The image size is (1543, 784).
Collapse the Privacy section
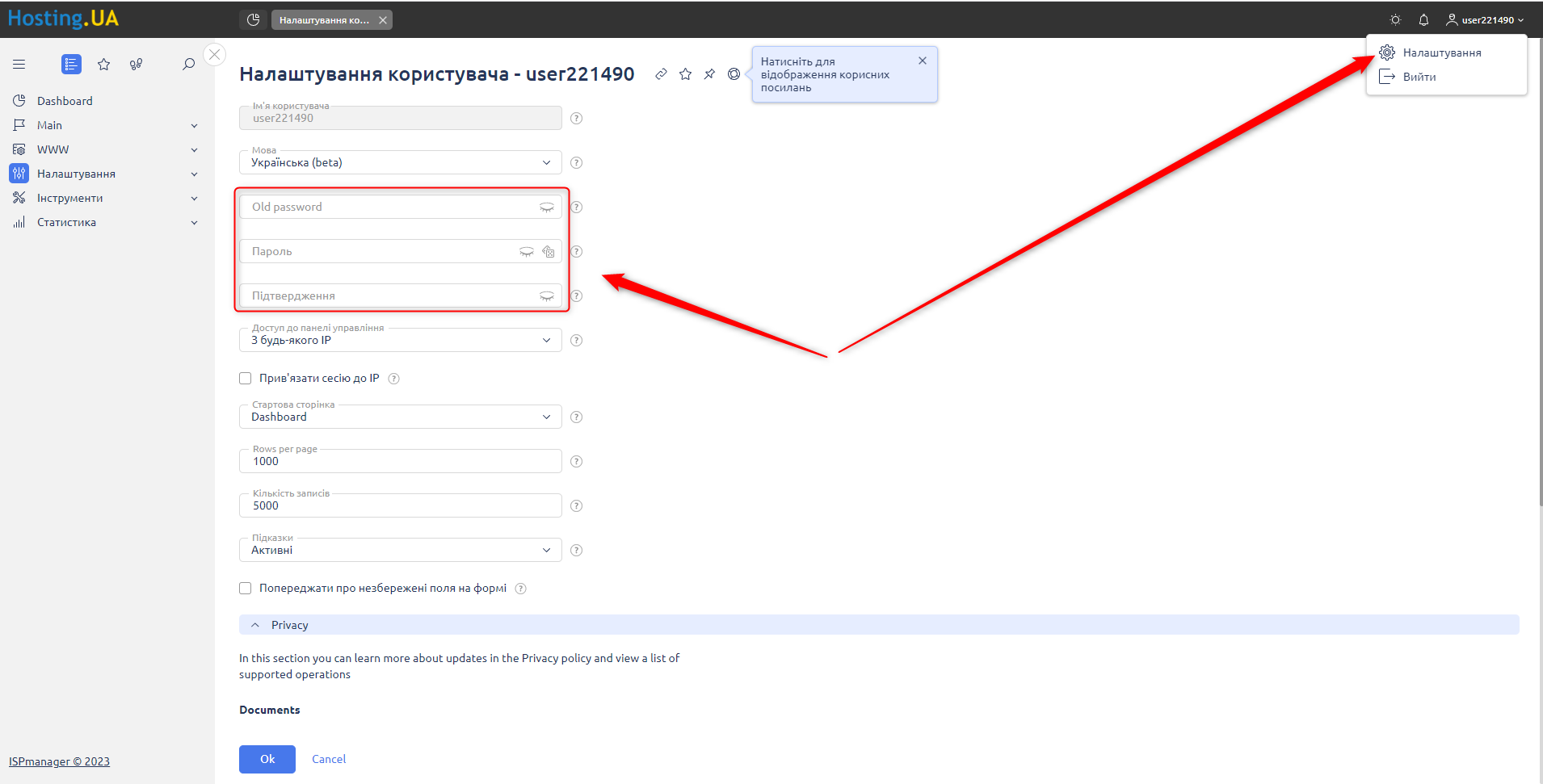tap(255, 625)
